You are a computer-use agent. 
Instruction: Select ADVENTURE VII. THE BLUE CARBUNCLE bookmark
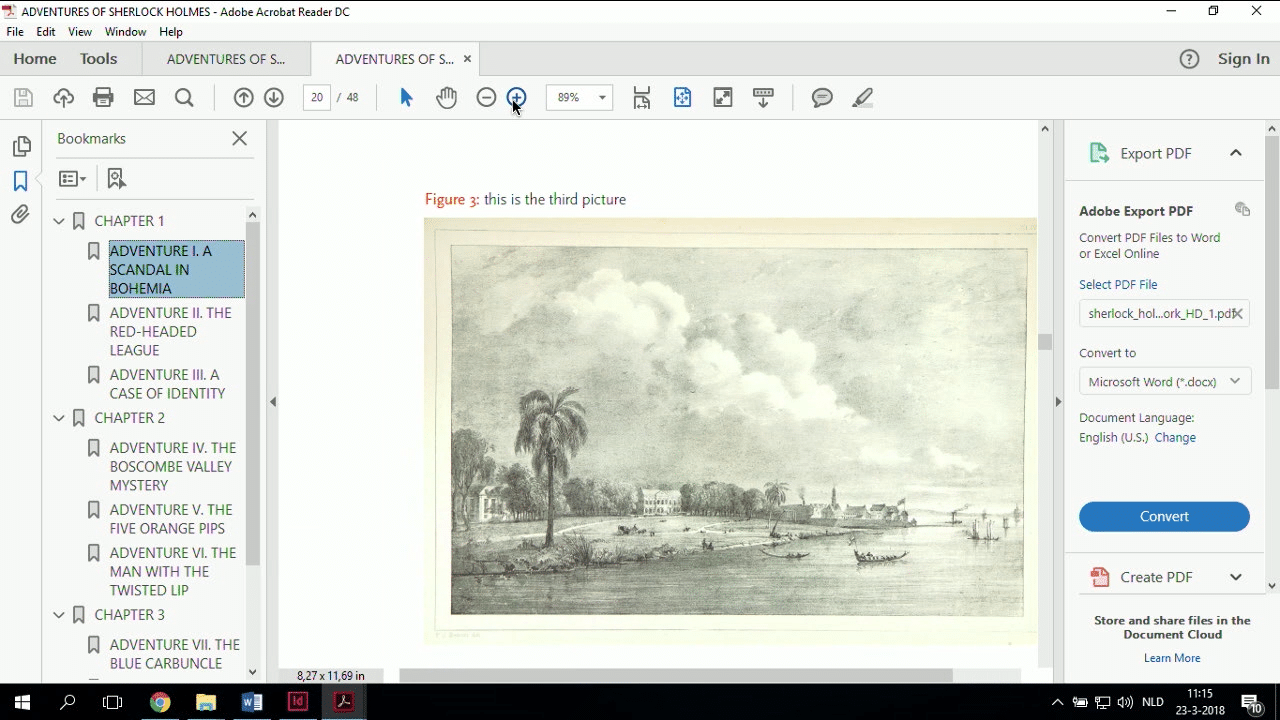(x=175, y=654)
